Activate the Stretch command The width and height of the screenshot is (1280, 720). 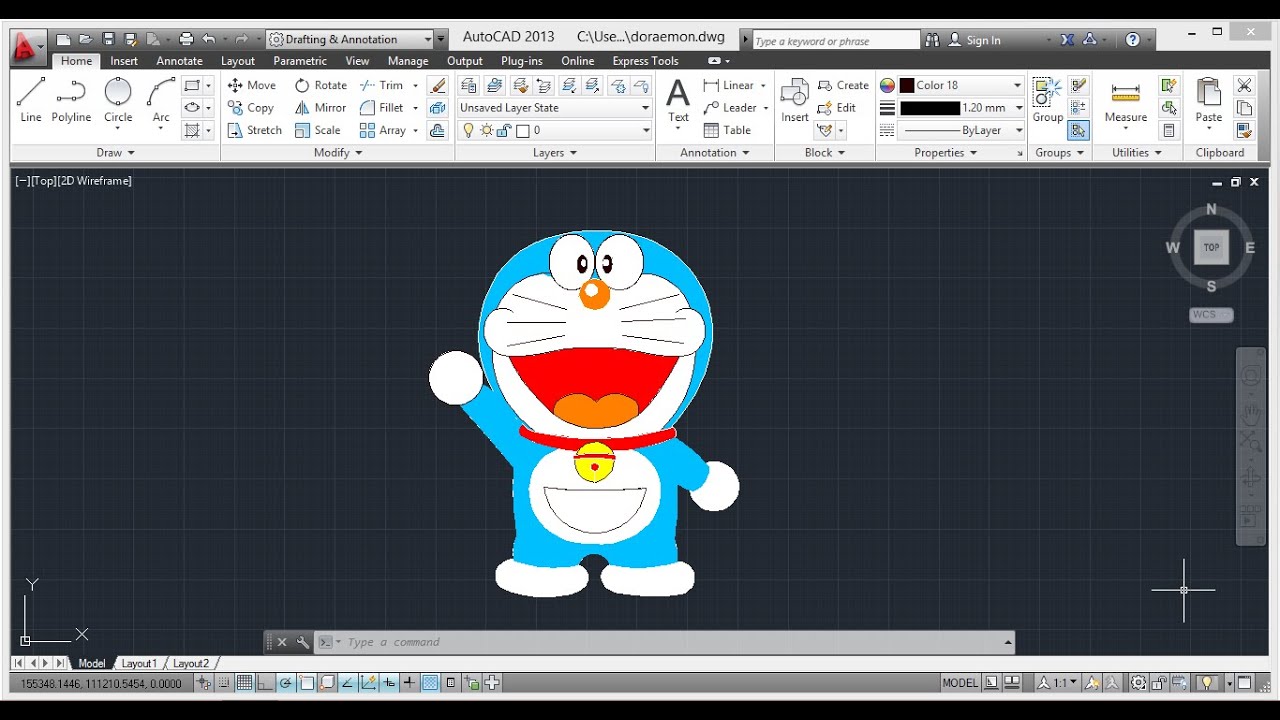pos(255,130)
